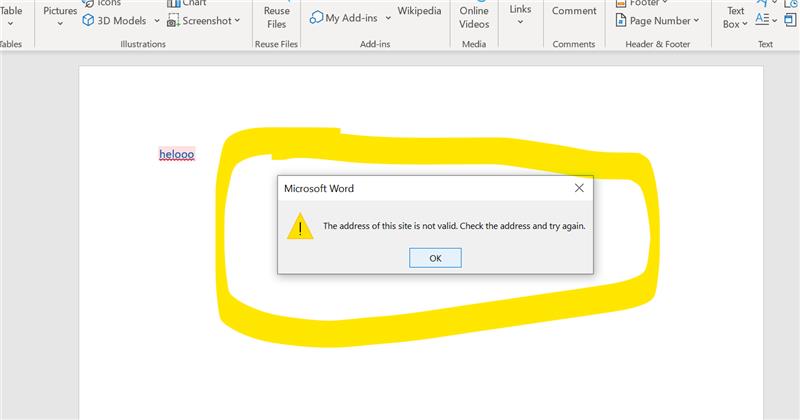Take a Screenshot from the ribbon
The width and height of the screenshot is (800, 420).
(198, 20)
